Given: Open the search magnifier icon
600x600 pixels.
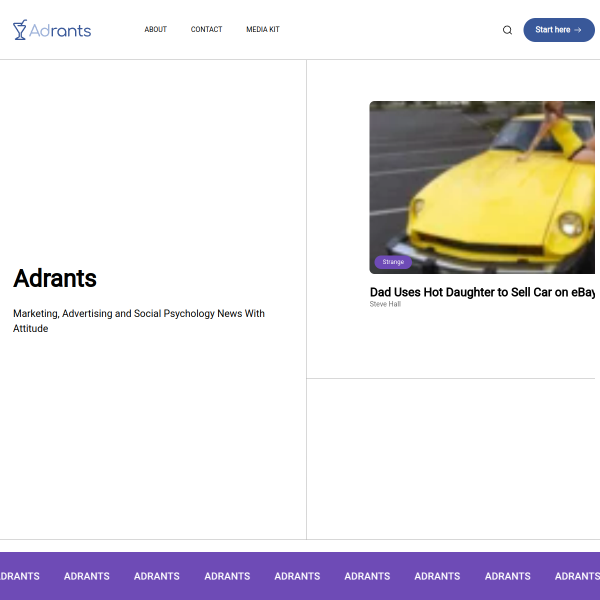Looking at the screenshot, I should point(507,30).
